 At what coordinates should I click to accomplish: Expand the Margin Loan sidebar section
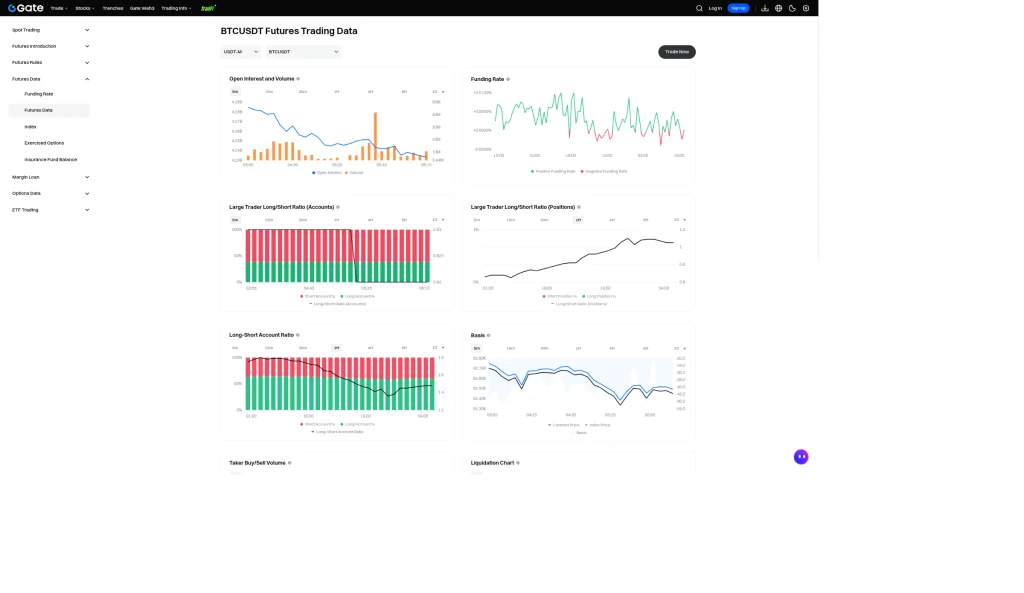50,177
